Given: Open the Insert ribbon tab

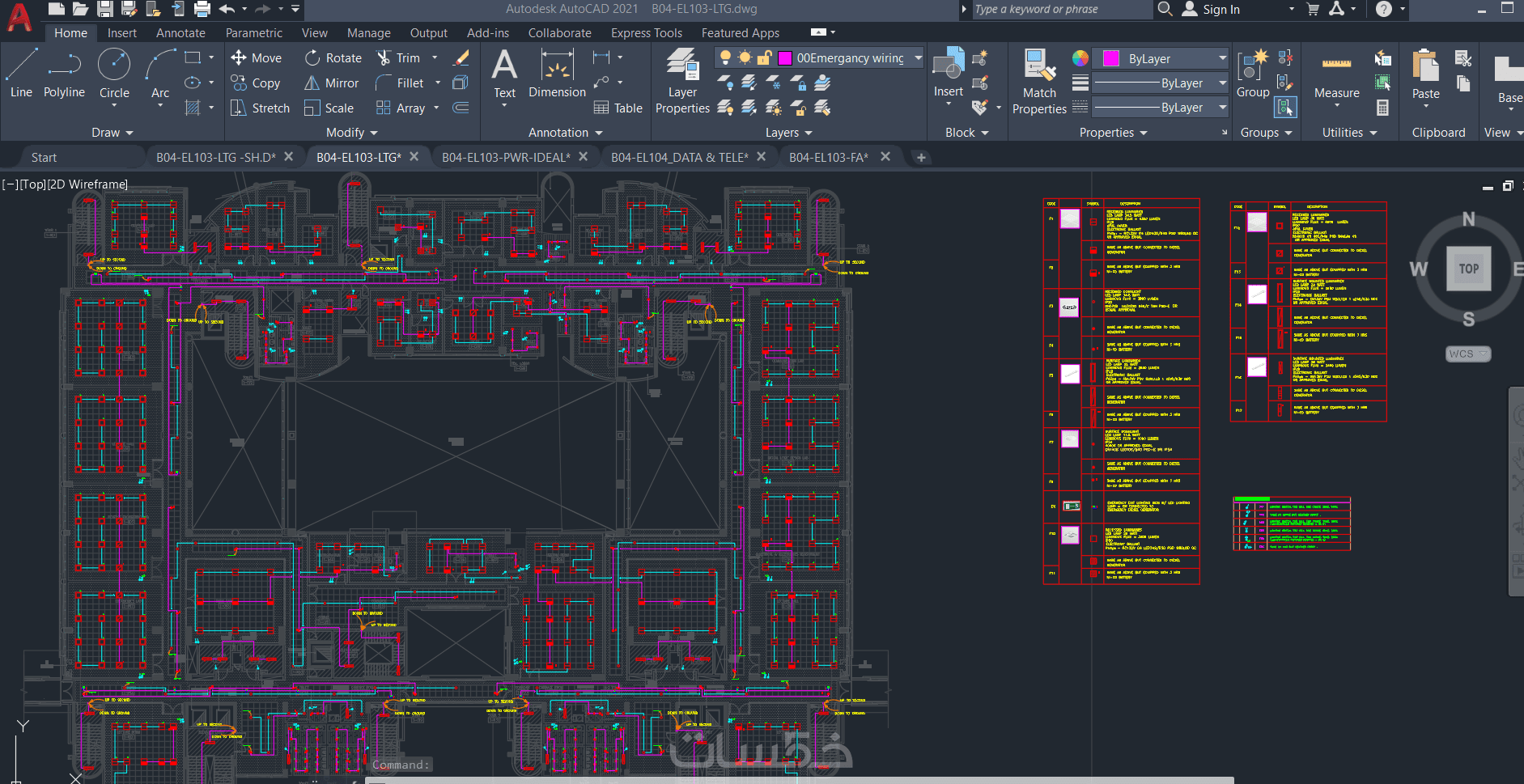Looking at the screenshot, I should pos(122,33).
